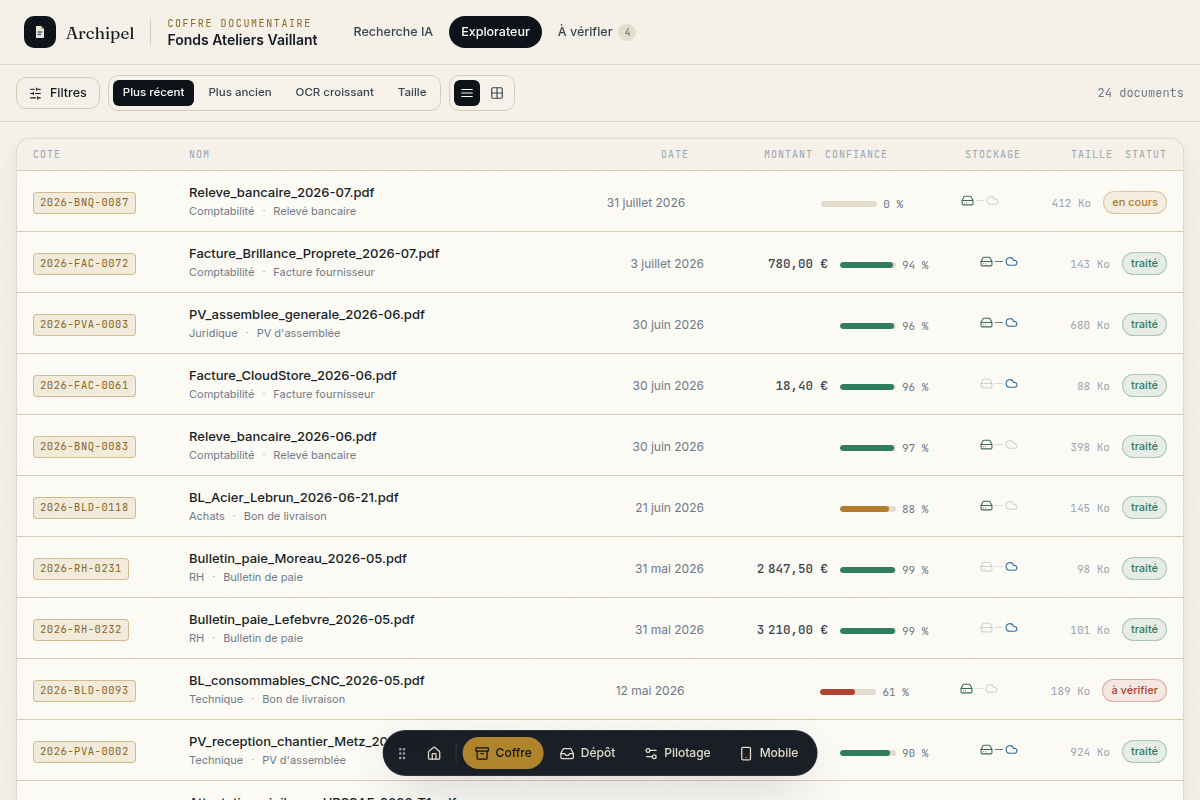This screenshot has height=800, width=1200.
Task: Switch to grid view layout
Action: click(x=497, y=93)
